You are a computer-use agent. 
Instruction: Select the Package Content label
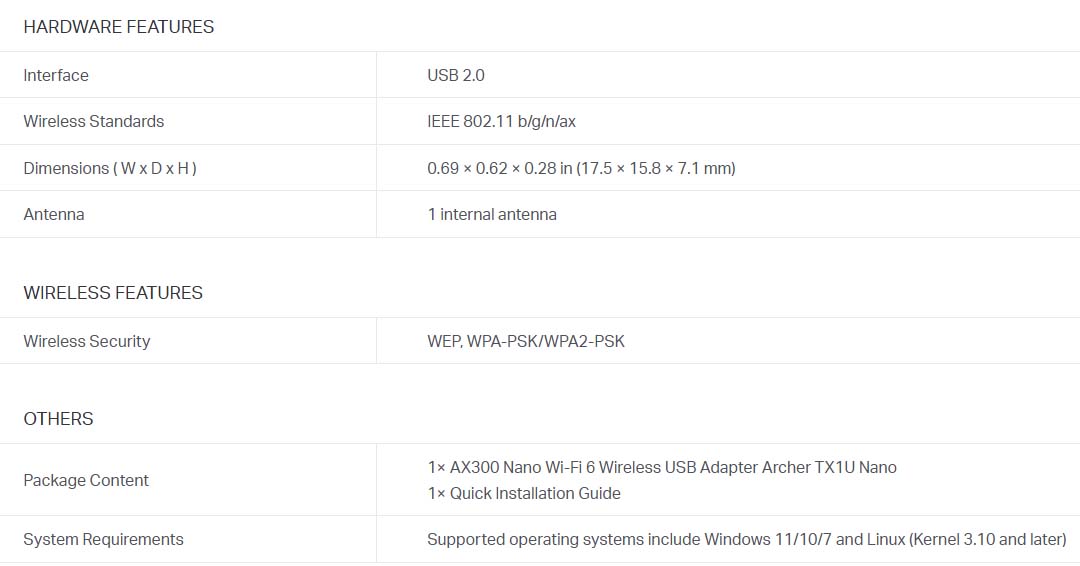click(86, 480)
